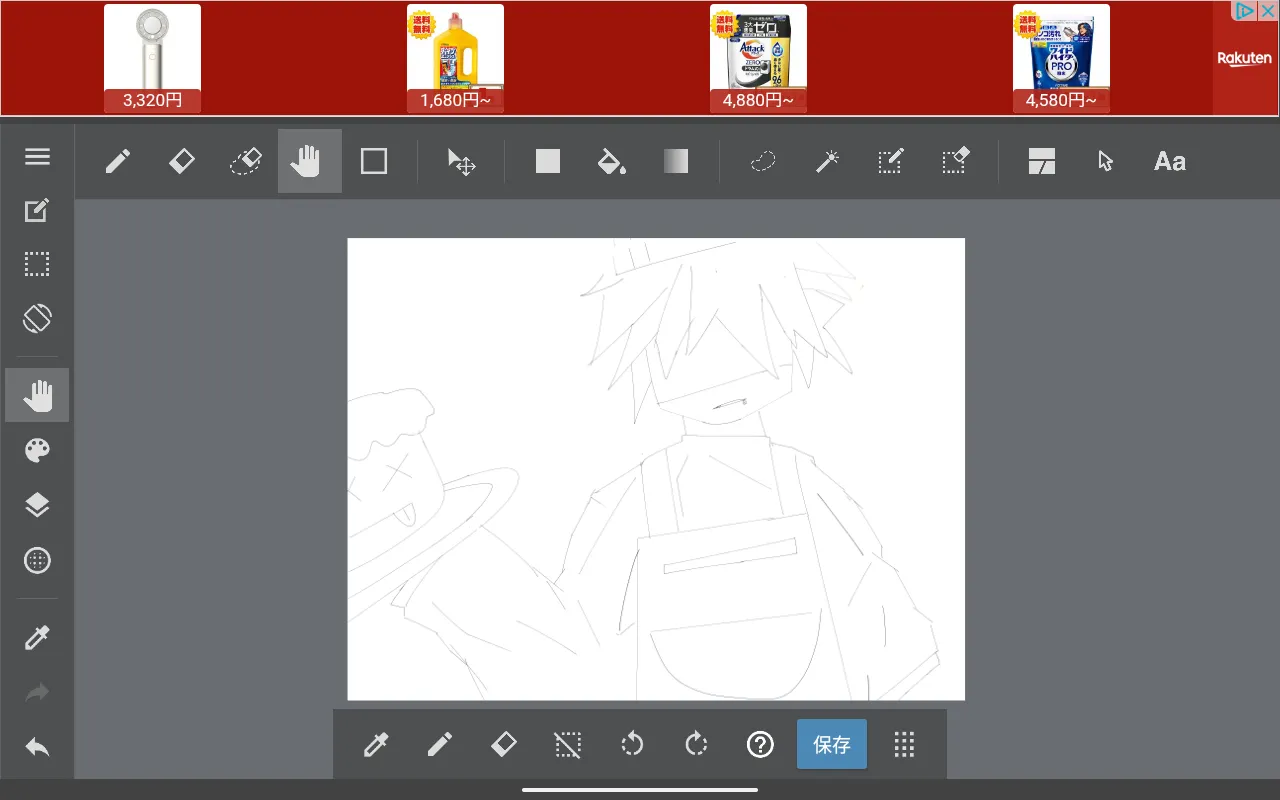Open the help question mark icon
The width and height of the screenshot is (1280, 800).
(x=760, y=744)
